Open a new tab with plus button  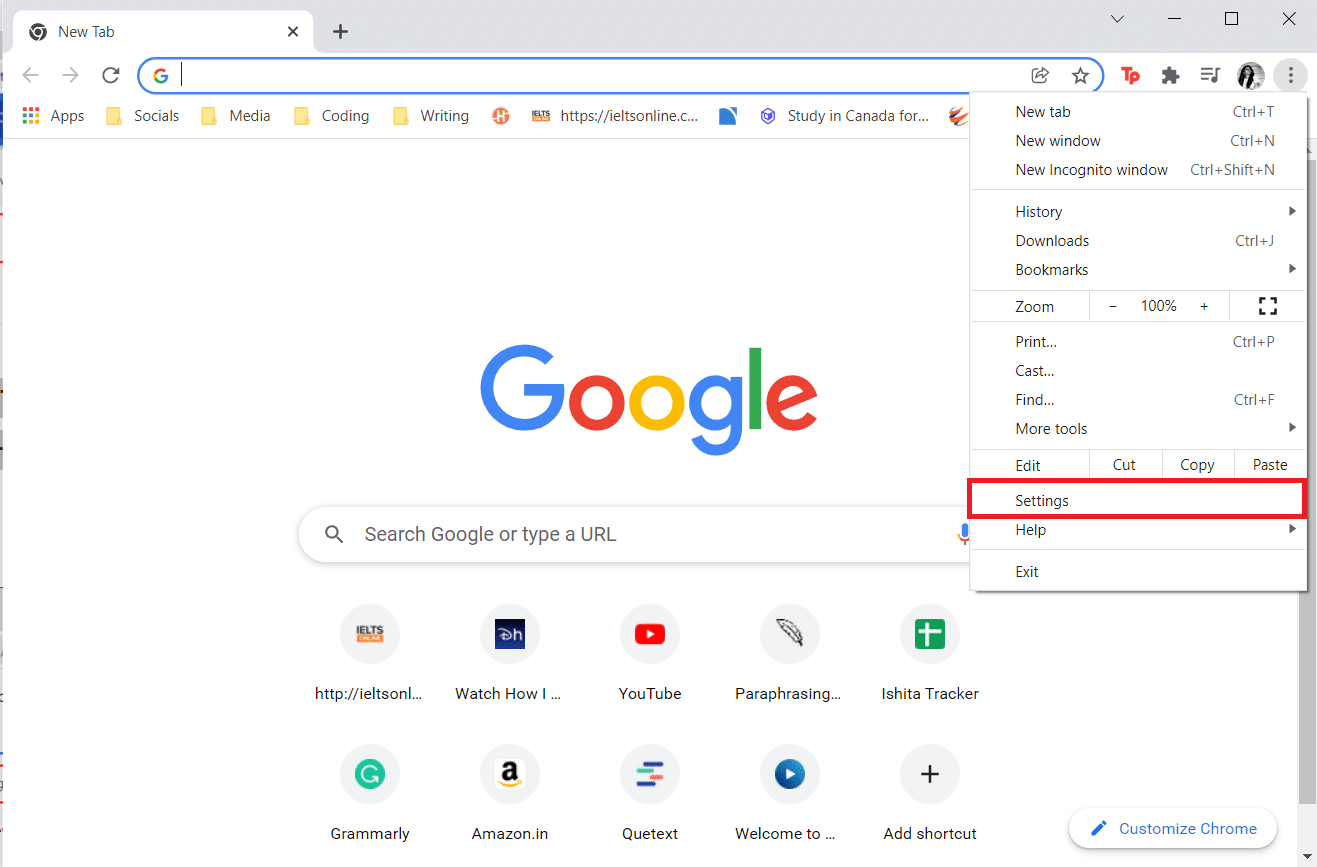point(340,32)
